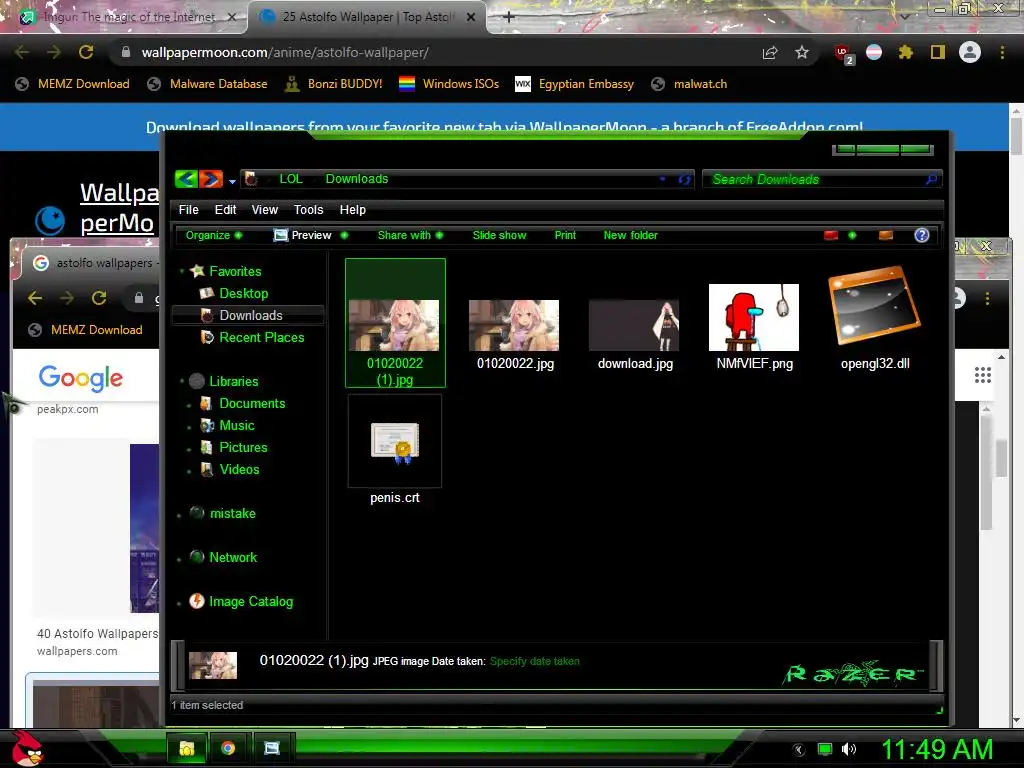The height and width of the screenshot is (768, 1024).
Task: Select Image Catalog in navigation pane
Action: pyautogui.click(x=250, y=601)
